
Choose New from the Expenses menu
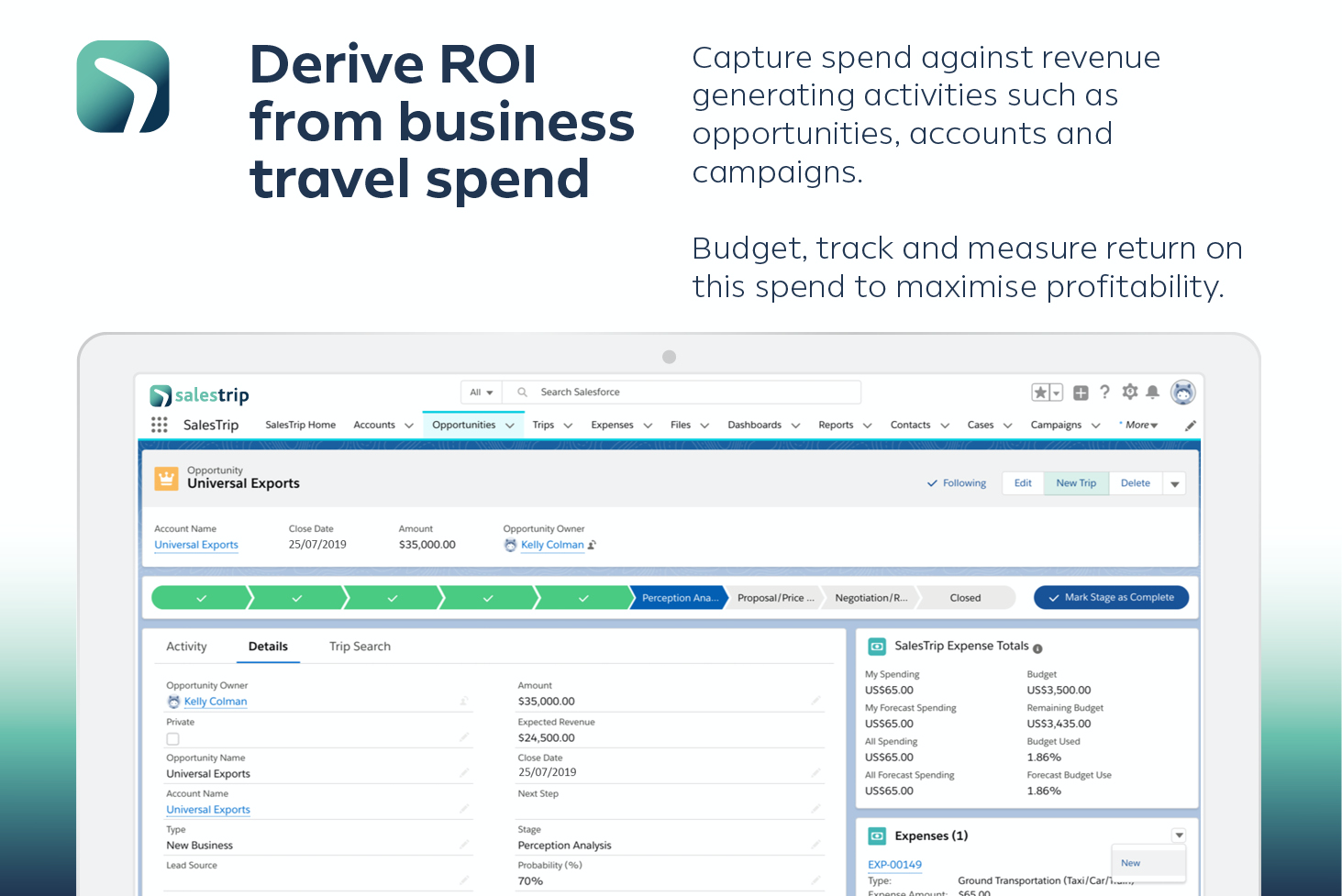1148,863
